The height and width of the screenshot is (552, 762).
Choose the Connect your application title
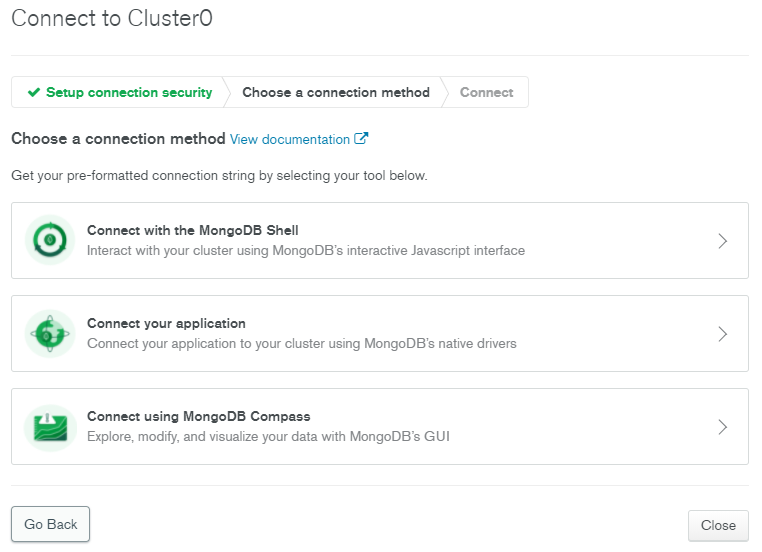coord(166,323)
